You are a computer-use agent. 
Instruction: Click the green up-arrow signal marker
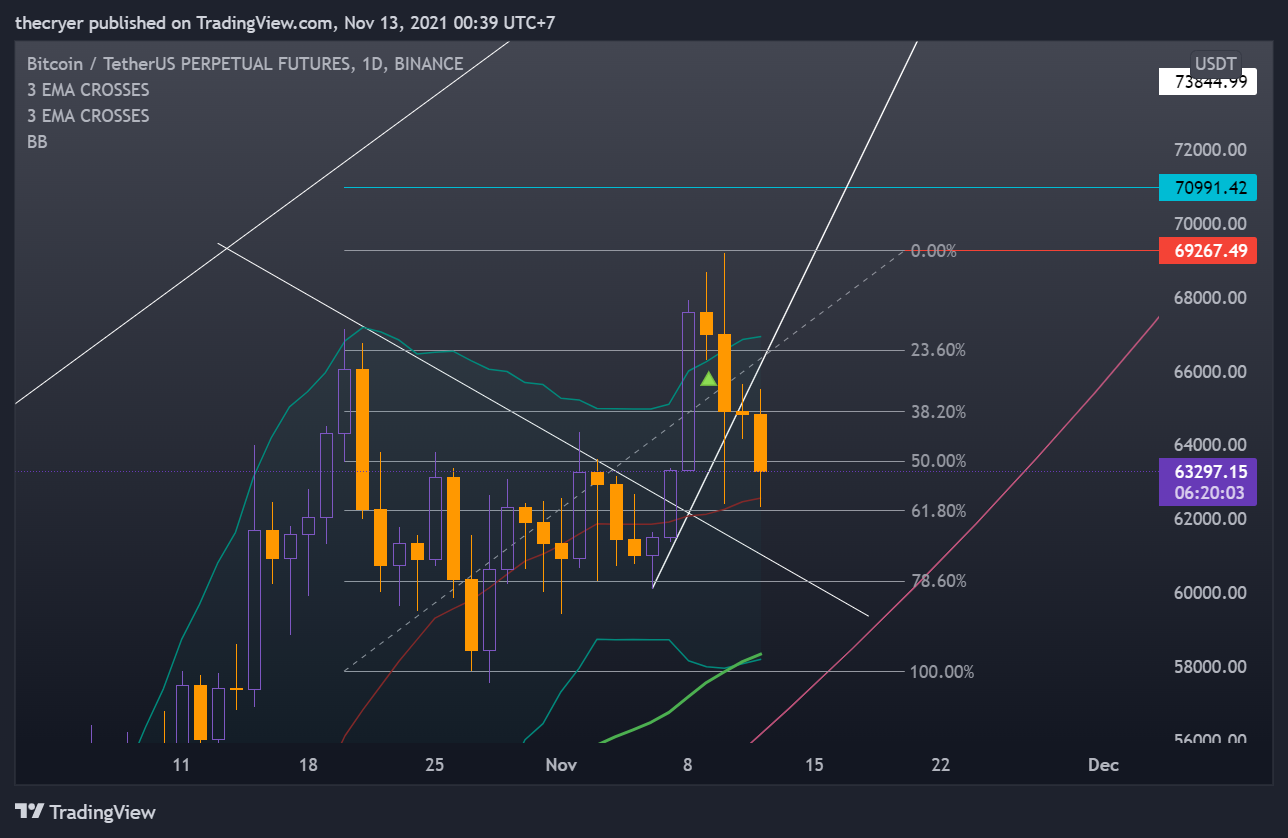pyautogui.click(x=708, y=379)
